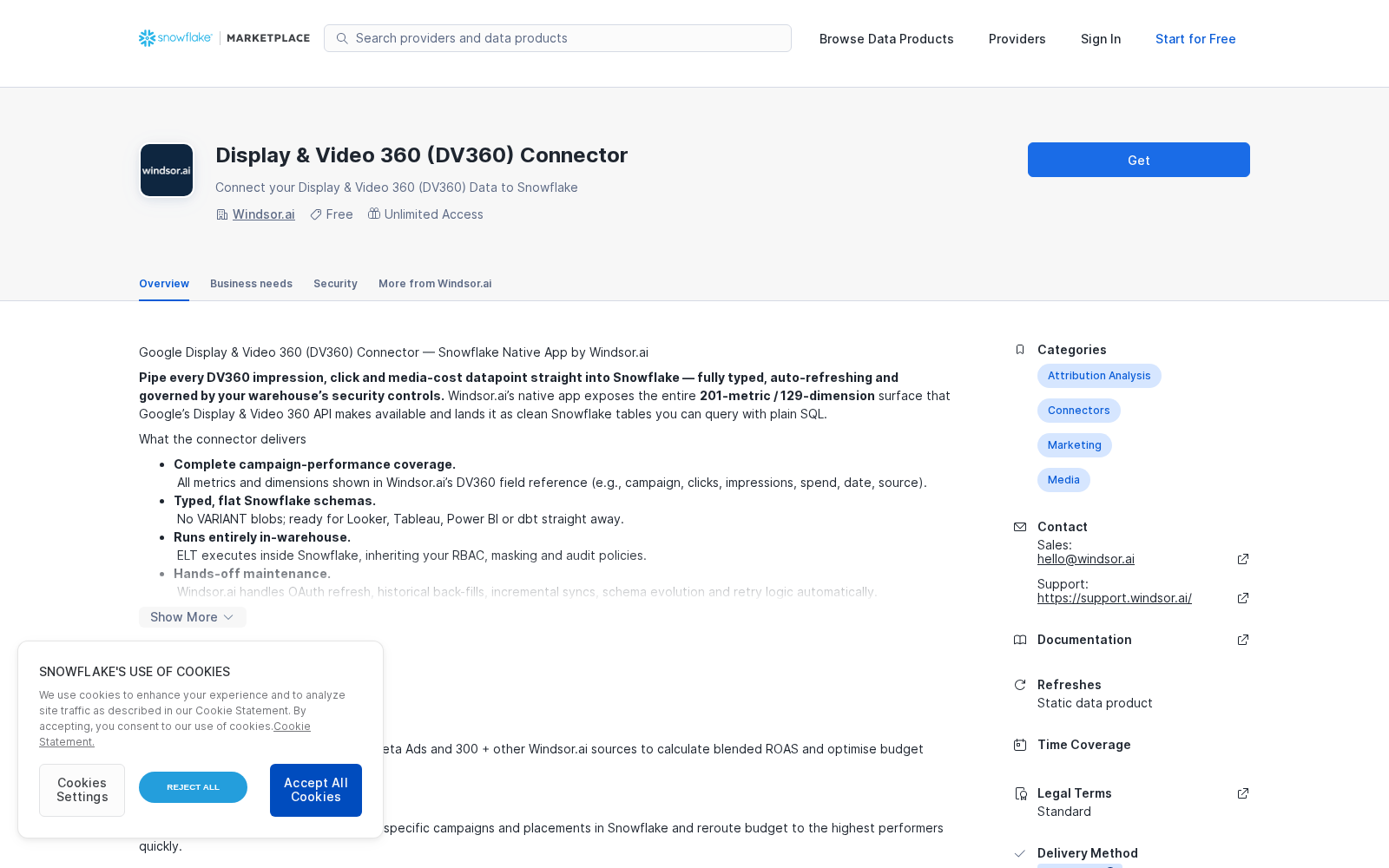
Task: Click the search magnifier icon
Action: (342, 38)
